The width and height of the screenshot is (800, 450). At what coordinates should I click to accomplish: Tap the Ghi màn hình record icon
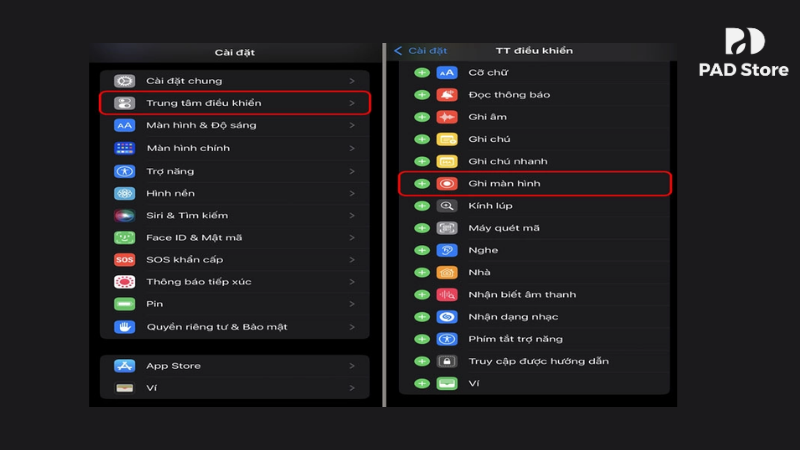[x=447, y=184]
